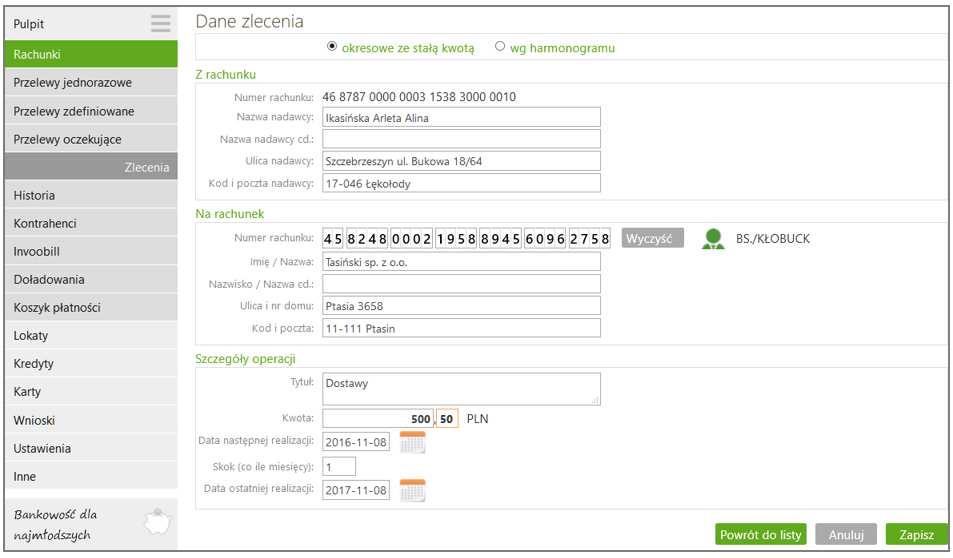Open calendar for Data następnej realizacji
This screenshot has height=558, width=953.
point(413,443)
